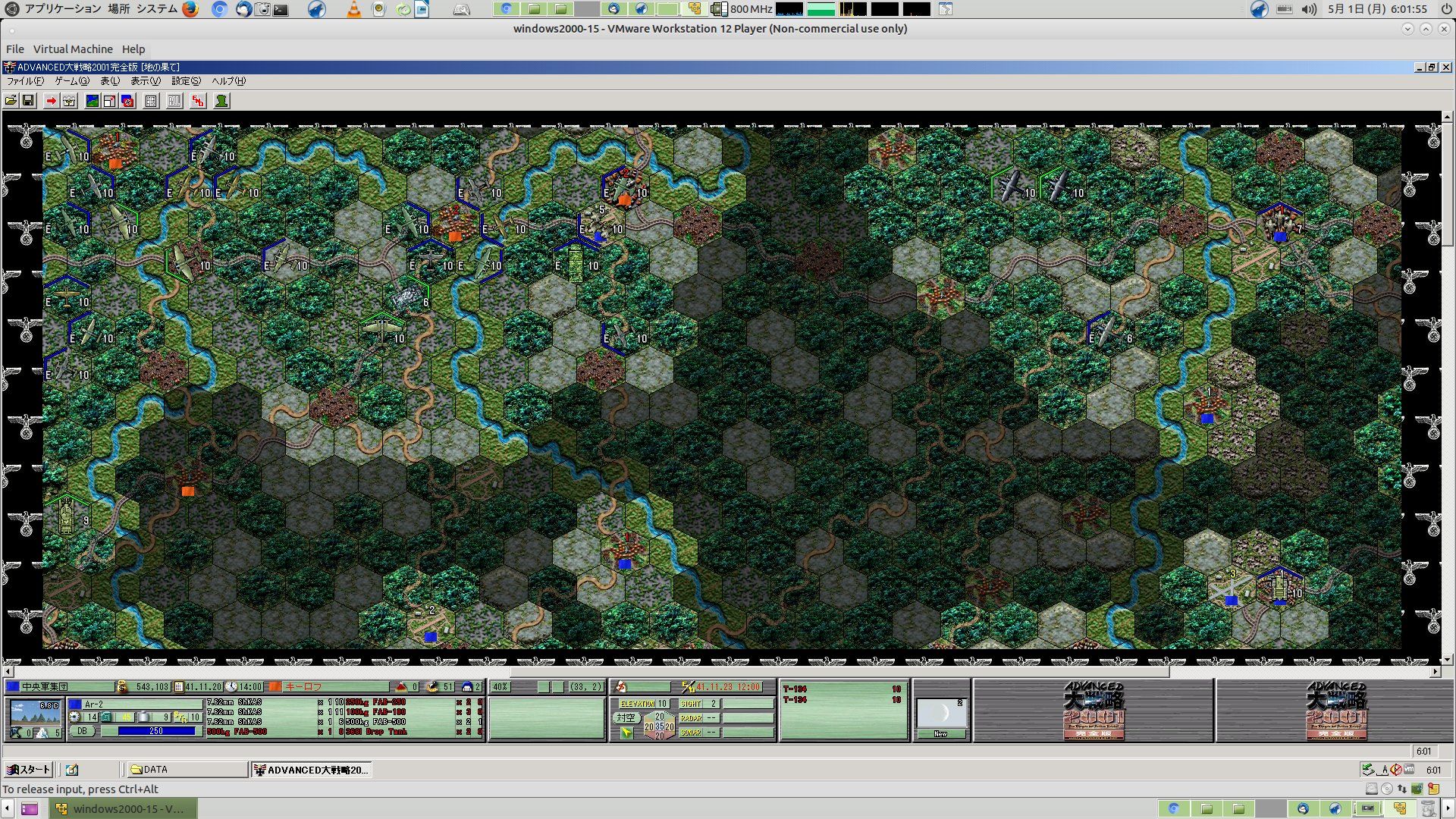The height and width of the screenshot is (819, 1456).
Task: Click the red End turn icon
Action: click(198, 101)
